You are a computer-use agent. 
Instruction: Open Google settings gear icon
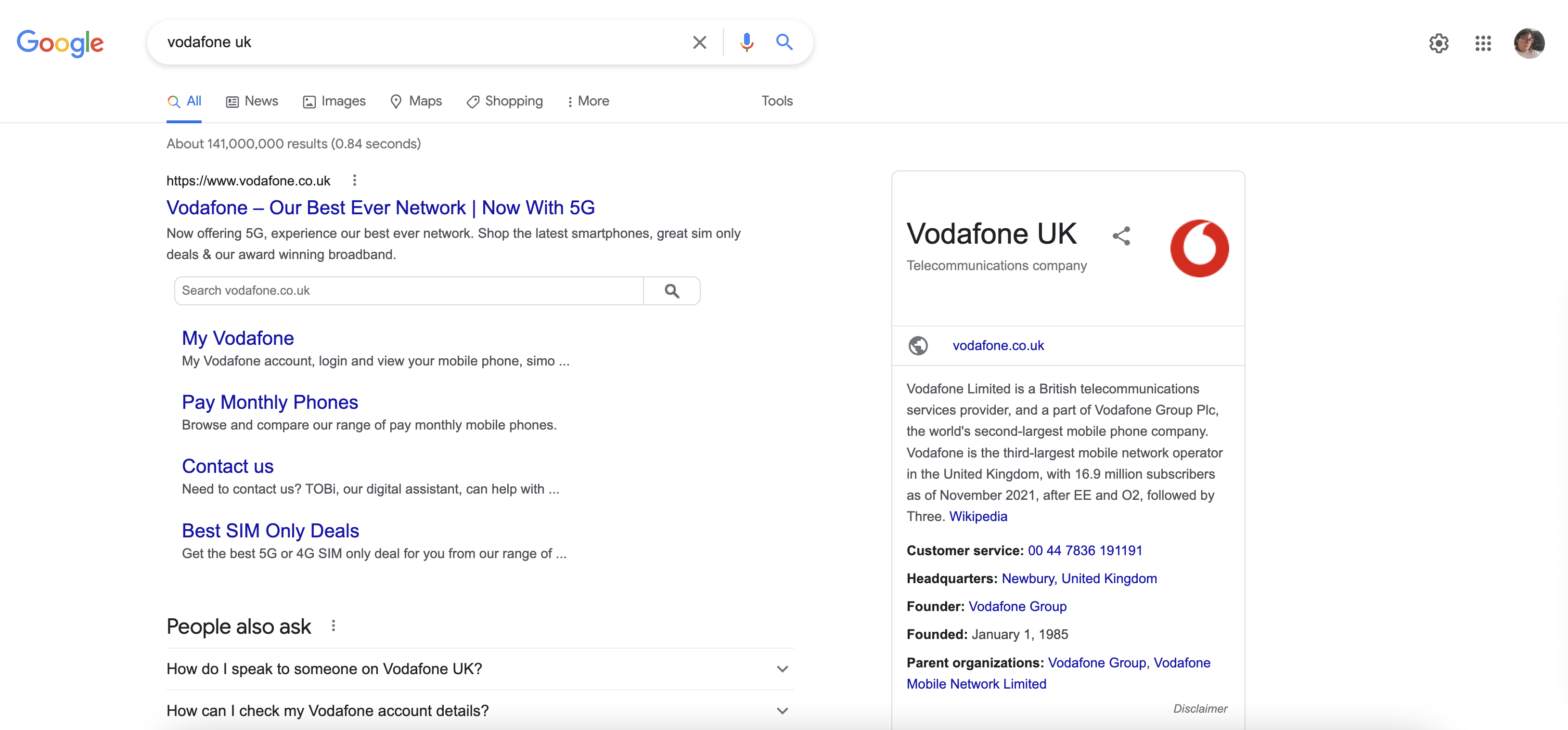pos(1439,43)
